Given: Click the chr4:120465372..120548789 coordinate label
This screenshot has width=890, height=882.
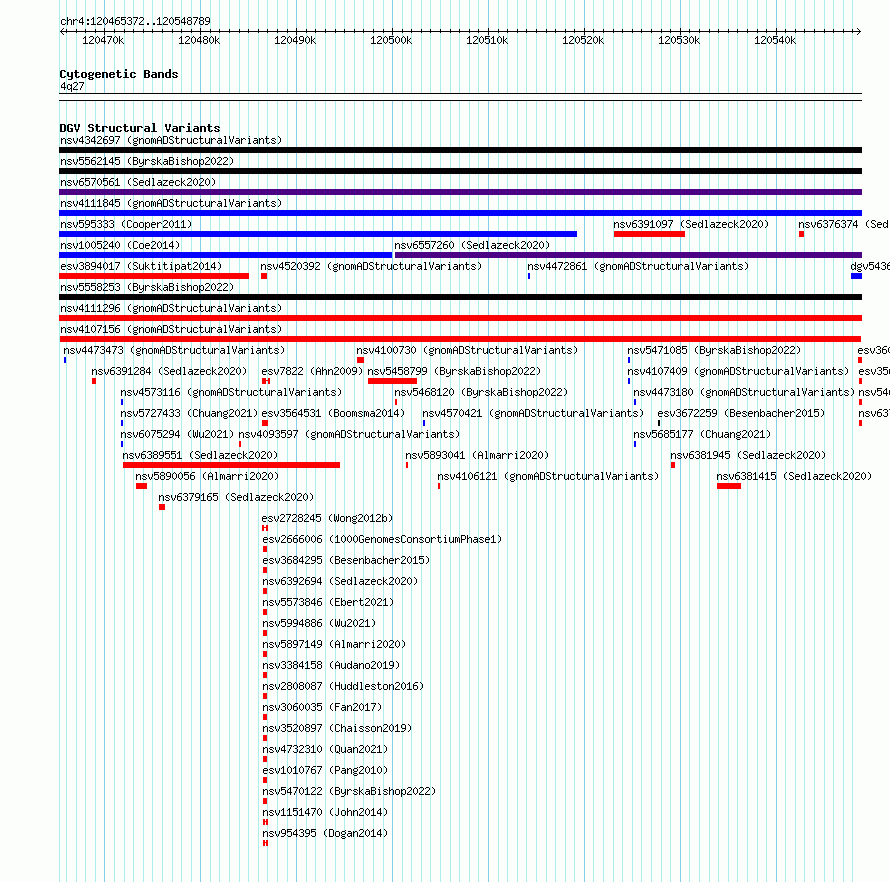Looking at the screenshot, I should (135, 21).
